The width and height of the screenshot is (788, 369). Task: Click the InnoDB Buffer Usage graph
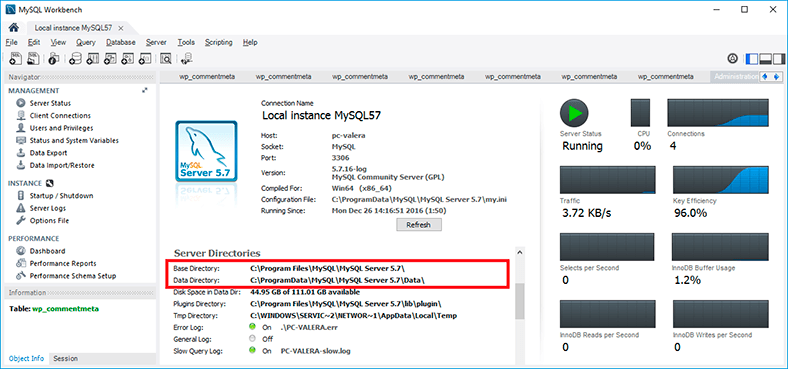pos(721,247)
